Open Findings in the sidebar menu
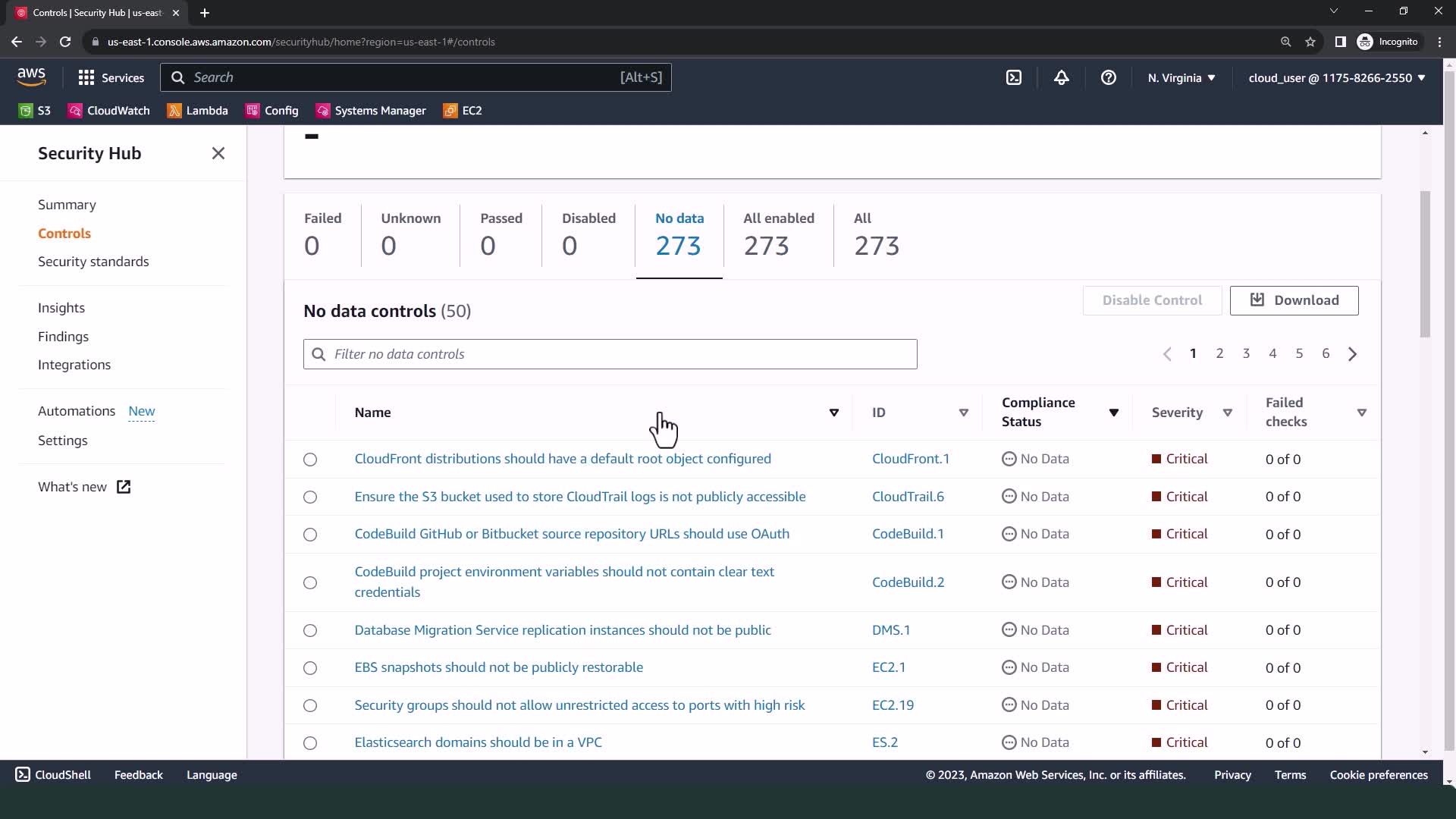The height and width of the screenshot is (819, 1456). tap(63, 337)
